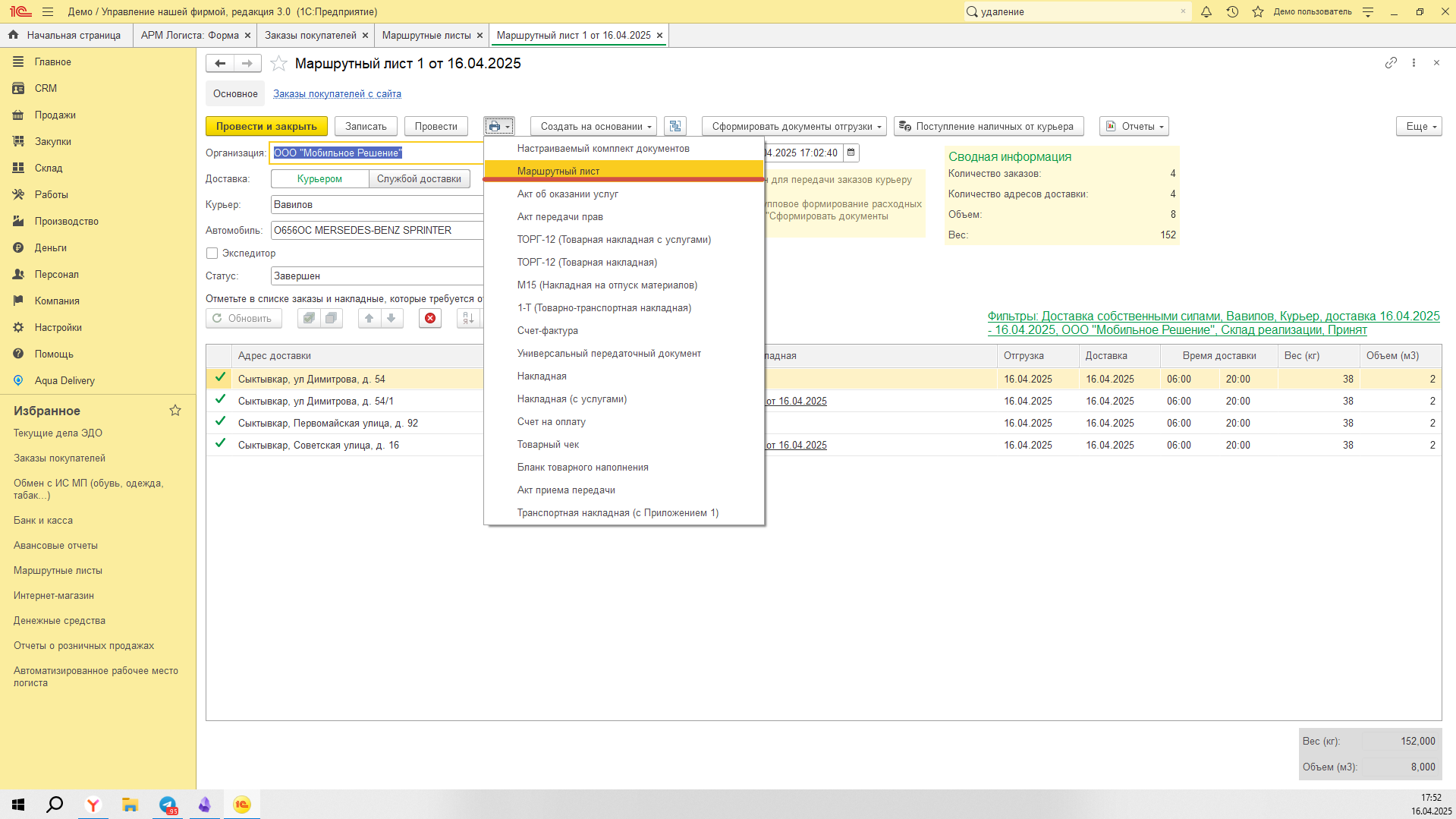The image size is (1456, 819).
Task: Choose Счет-фактура print form
Action: (x=624, y=330)
